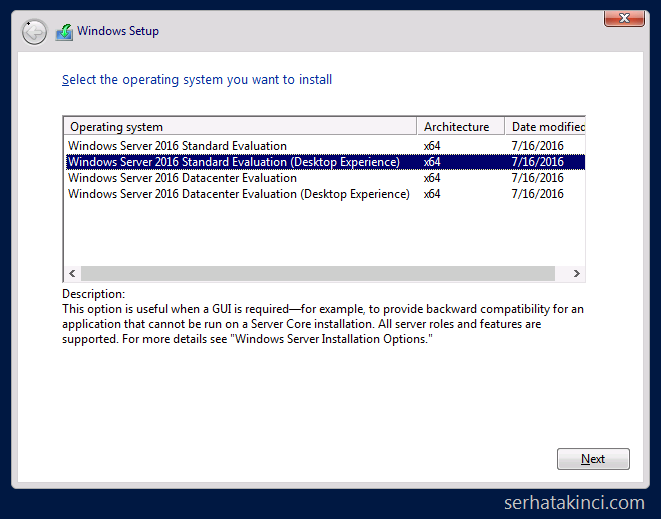Screen dimensions: 661x519
Task: Click the horizontal scrollbar thumb
Action: click(317, 274)
